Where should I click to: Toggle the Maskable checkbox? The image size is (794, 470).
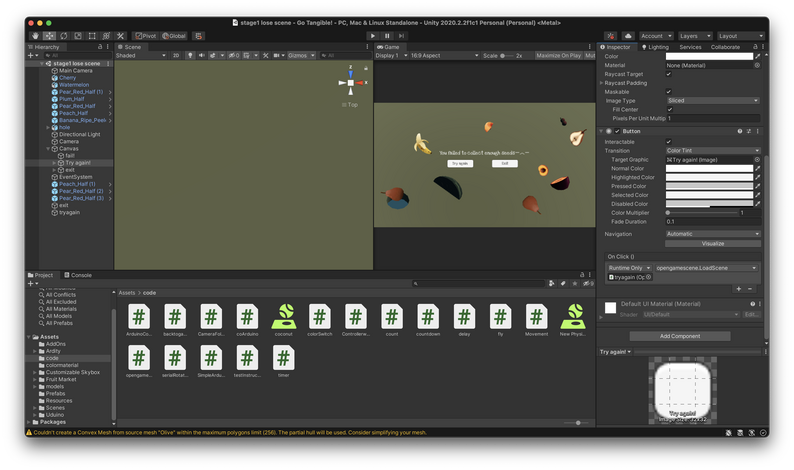(669, 92)
